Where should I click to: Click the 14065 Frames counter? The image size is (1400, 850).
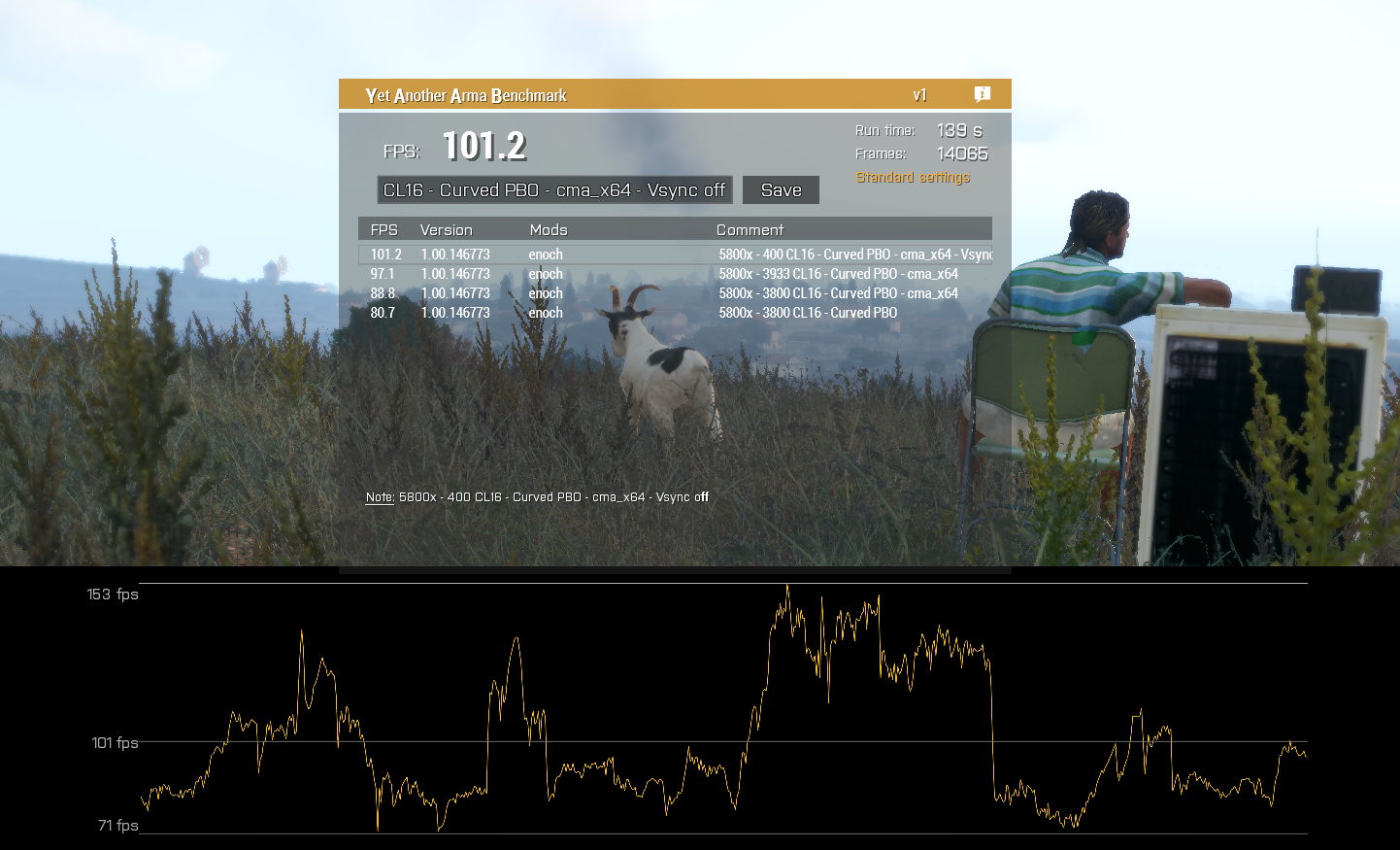click(961, 153)
